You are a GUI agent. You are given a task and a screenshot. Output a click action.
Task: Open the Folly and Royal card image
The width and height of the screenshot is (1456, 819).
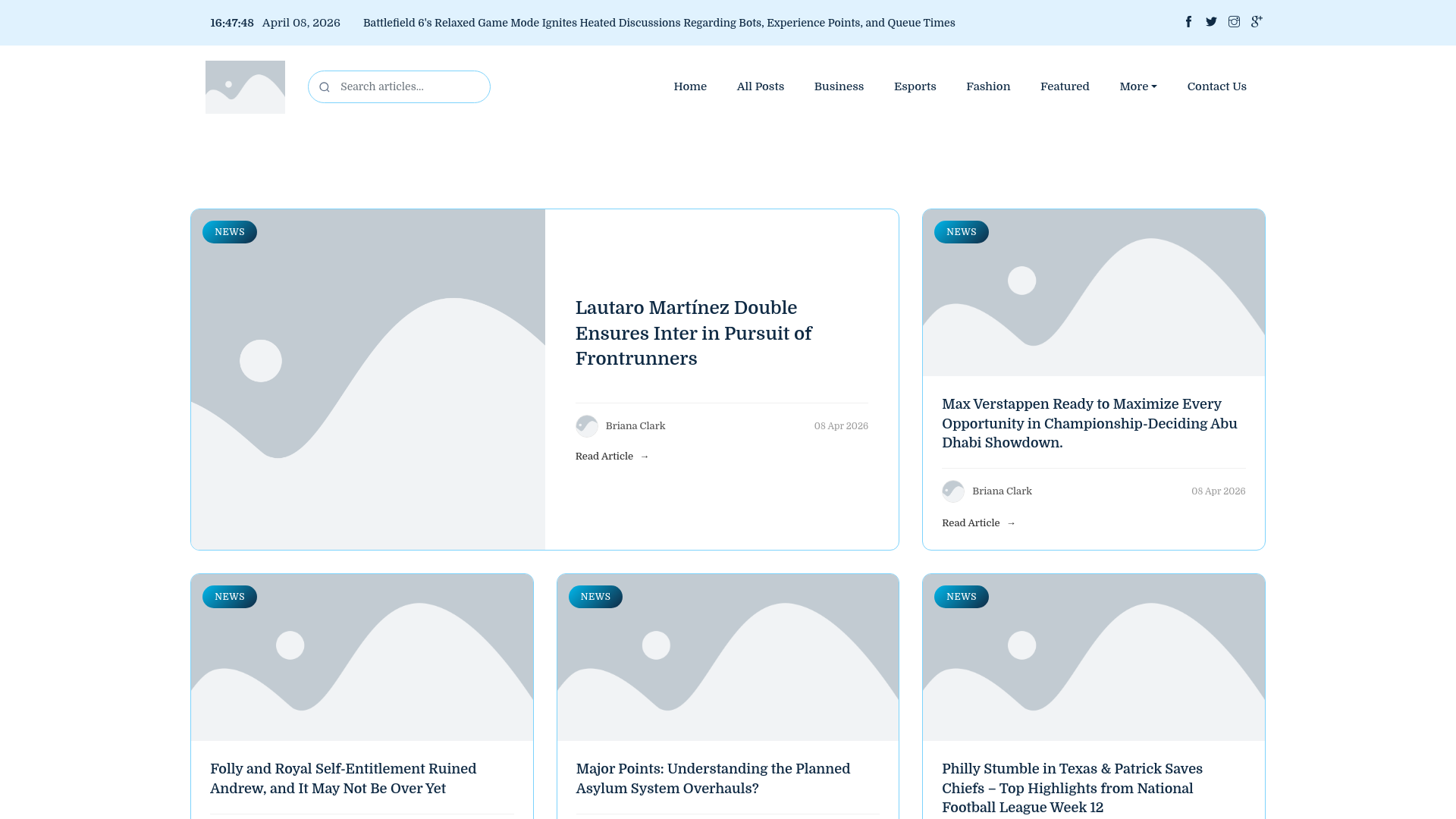coord(362,657)
